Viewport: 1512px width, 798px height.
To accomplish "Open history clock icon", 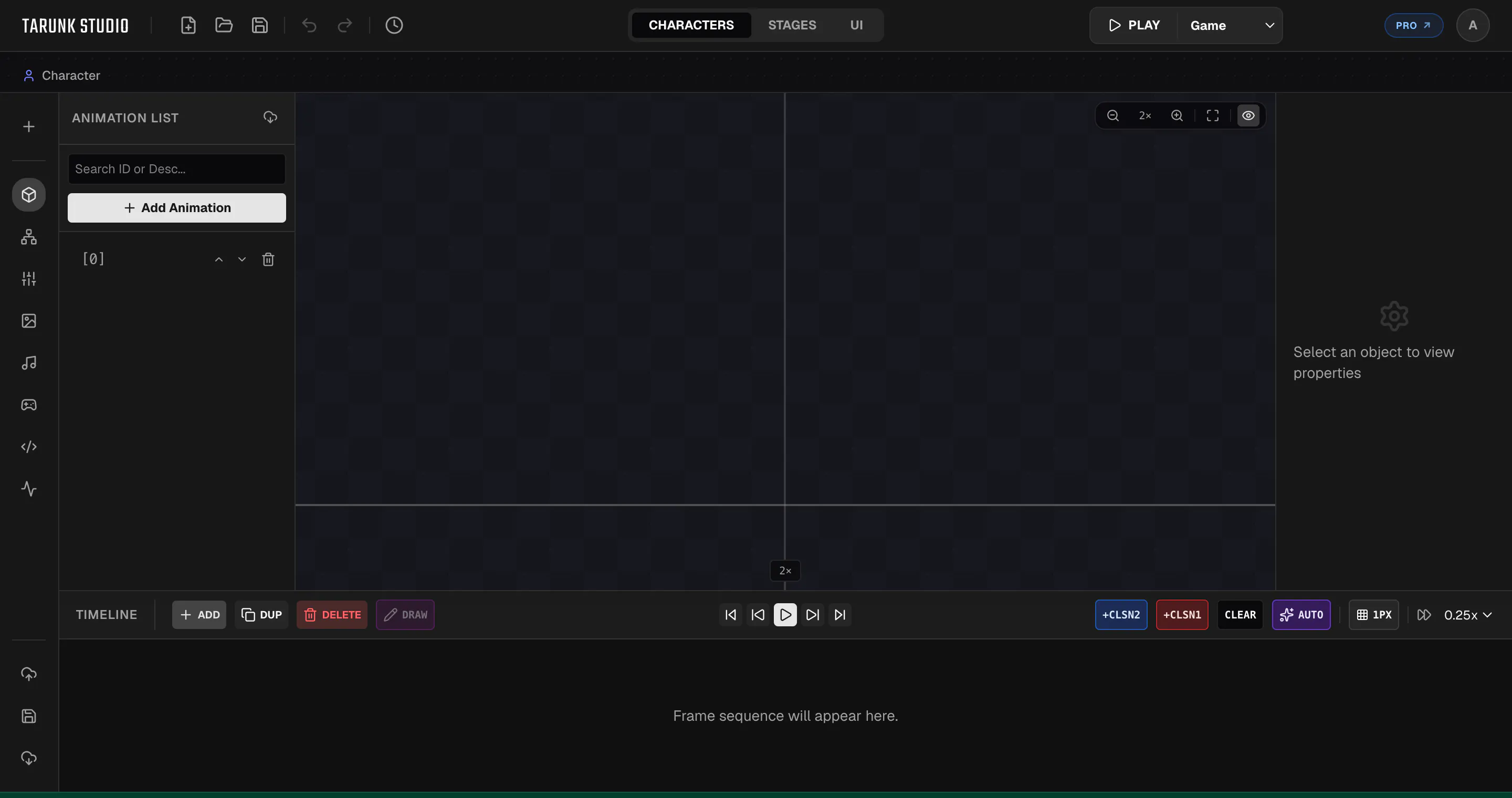I will [394, 25].
